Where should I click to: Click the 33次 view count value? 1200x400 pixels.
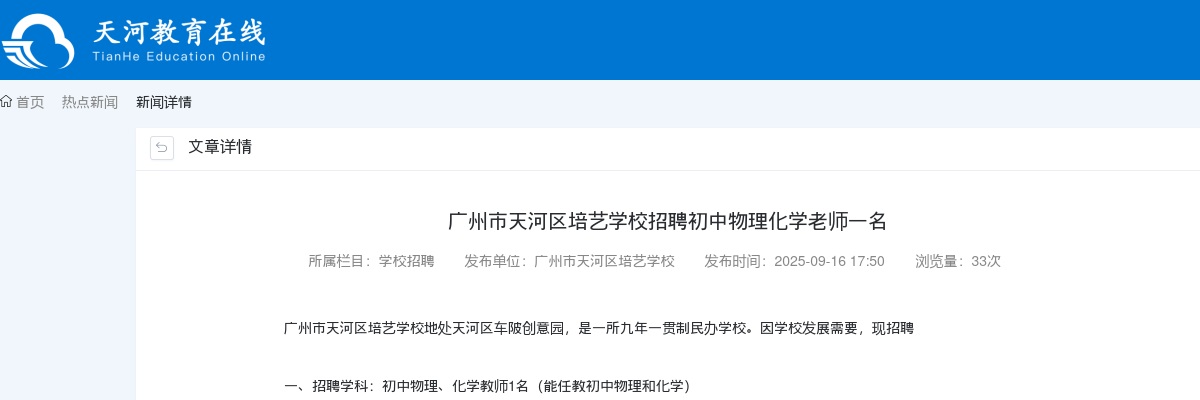[x=986, y=261]
